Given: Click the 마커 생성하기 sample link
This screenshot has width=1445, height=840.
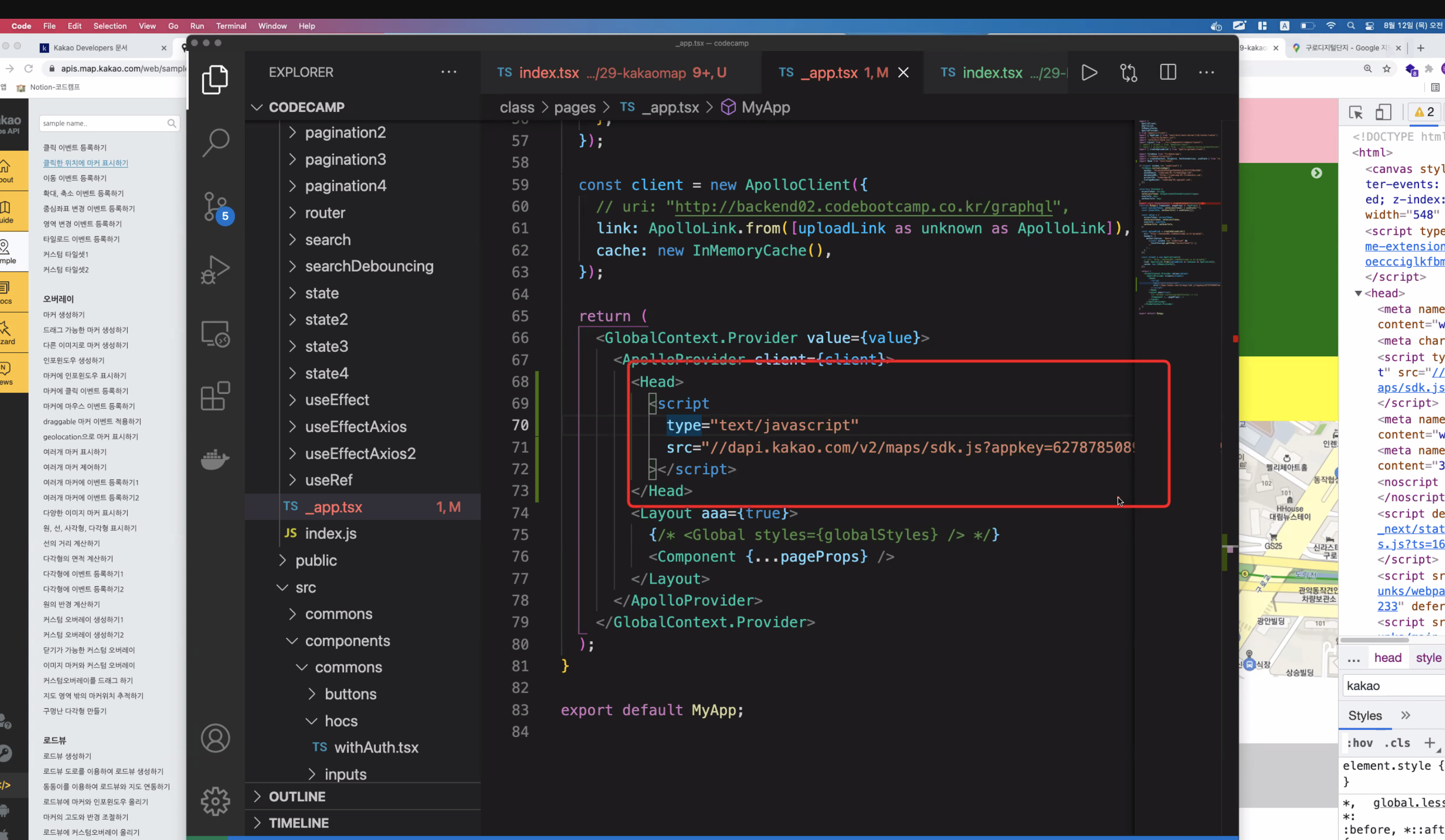Looking at the screenshot, I should tap(64, 315).
